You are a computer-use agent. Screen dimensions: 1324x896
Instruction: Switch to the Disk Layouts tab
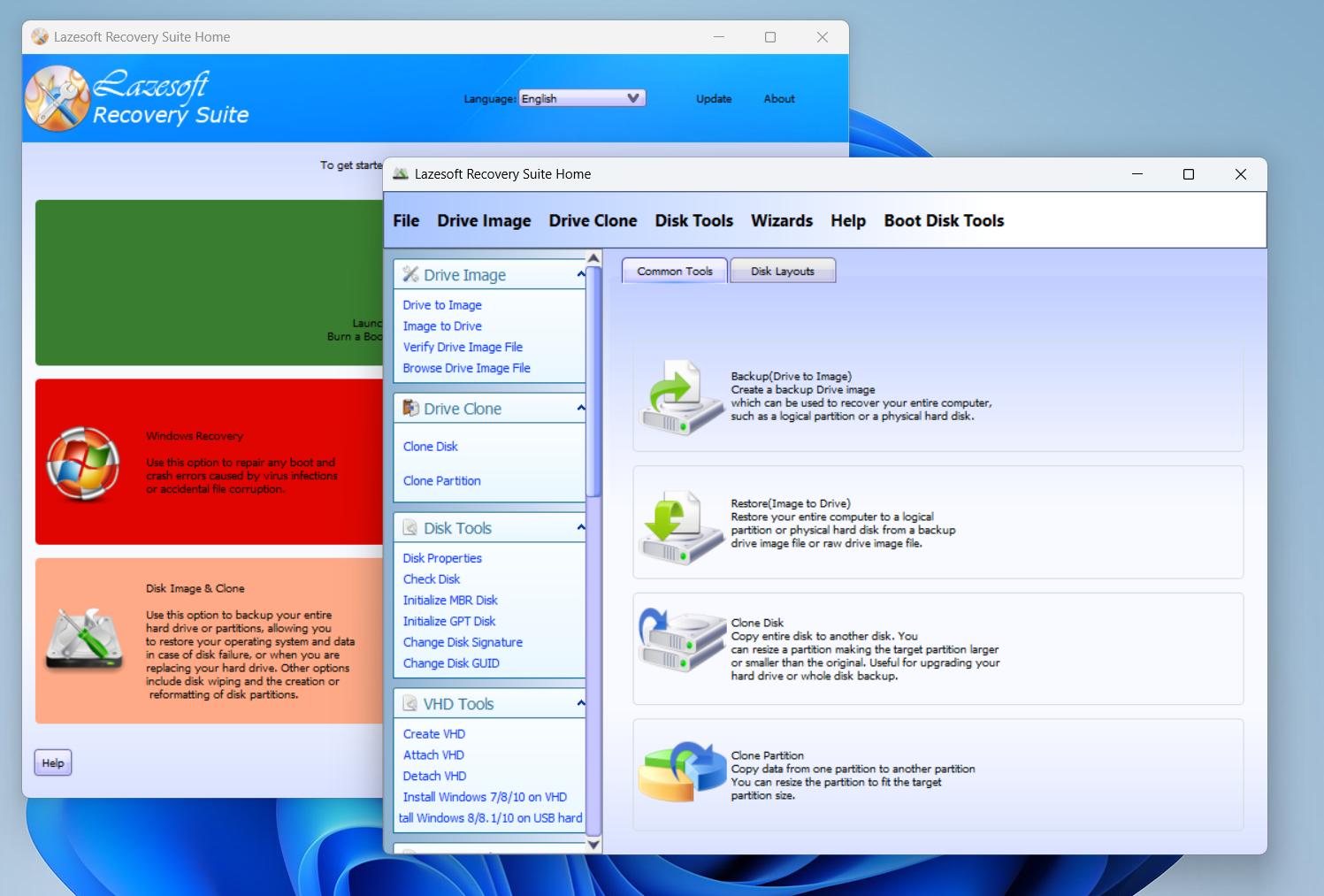(782, 272)
